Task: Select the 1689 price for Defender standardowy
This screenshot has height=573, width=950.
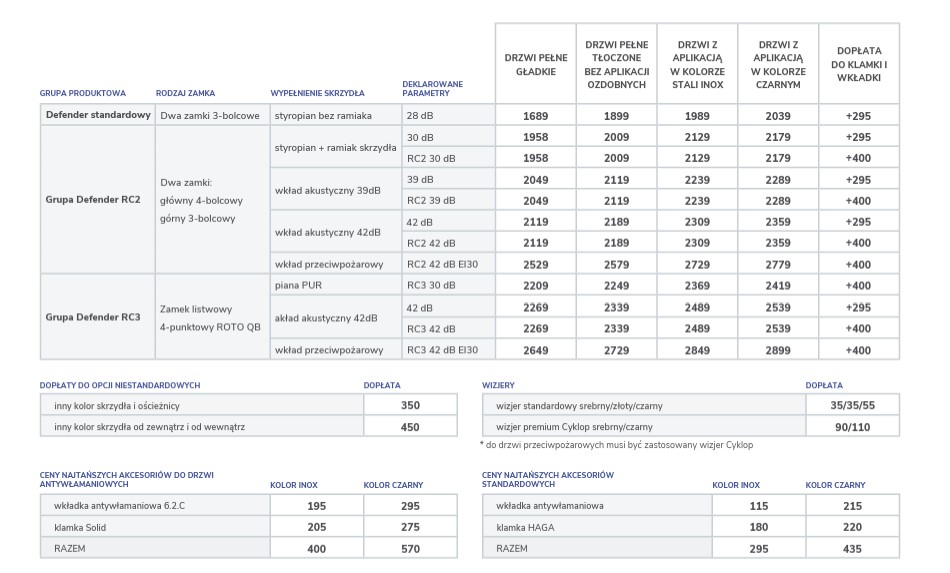Action: pyautogui.click(x=535, y=116)
